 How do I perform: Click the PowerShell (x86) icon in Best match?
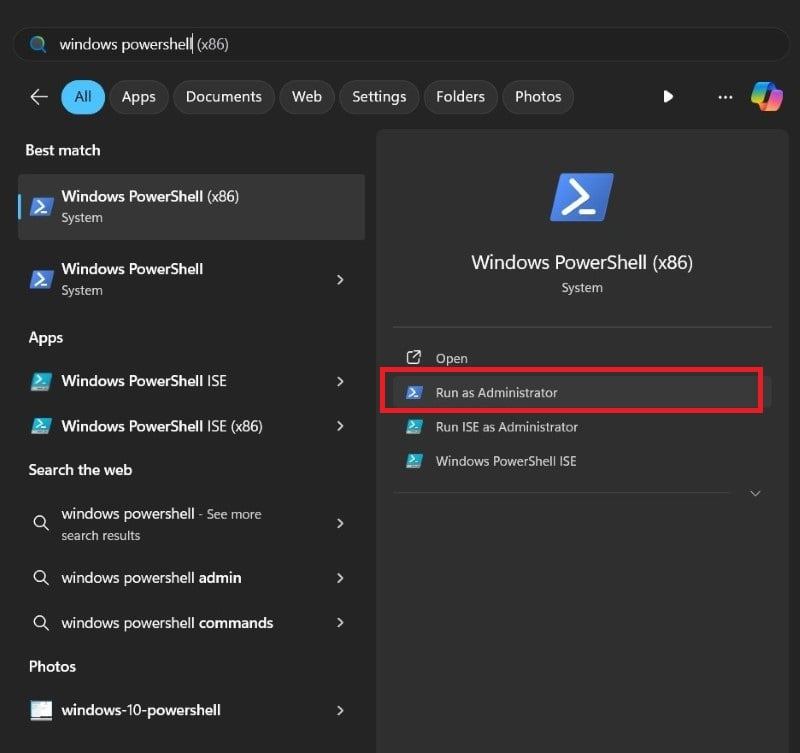41,207
